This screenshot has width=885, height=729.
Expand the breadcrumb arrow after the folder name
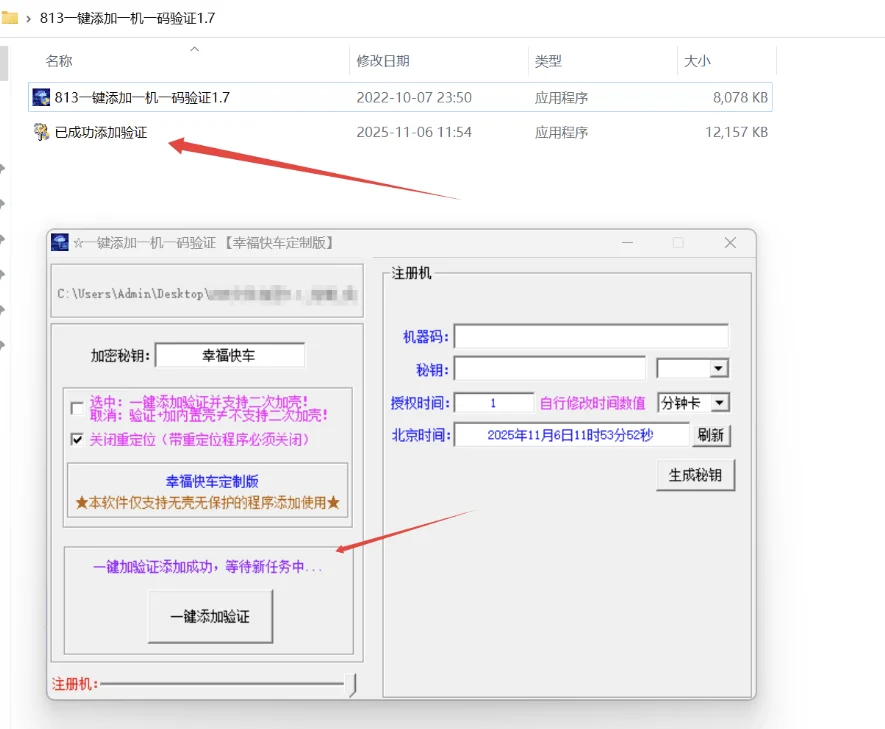[x=30, y=17]
